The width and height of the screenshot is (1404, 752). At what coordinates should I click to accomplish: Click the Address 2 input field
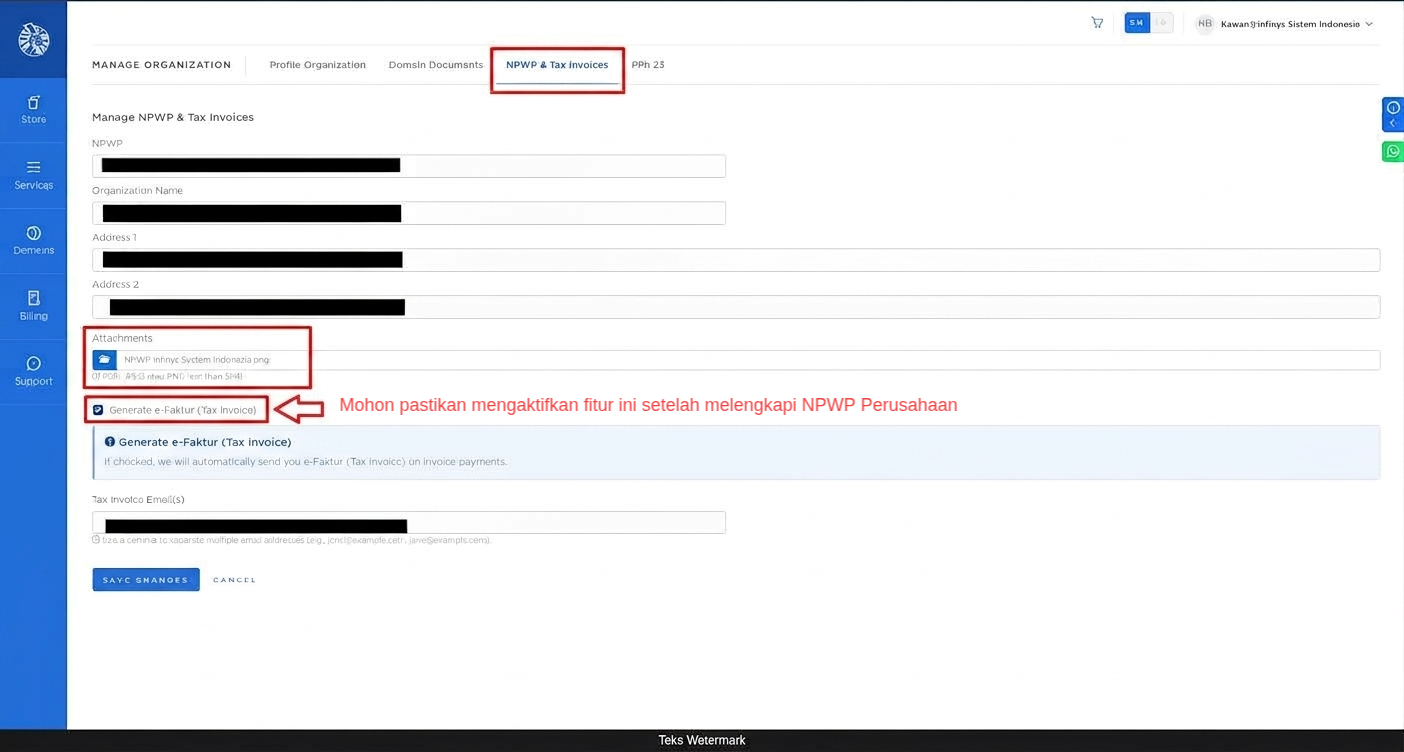point(736,307)
